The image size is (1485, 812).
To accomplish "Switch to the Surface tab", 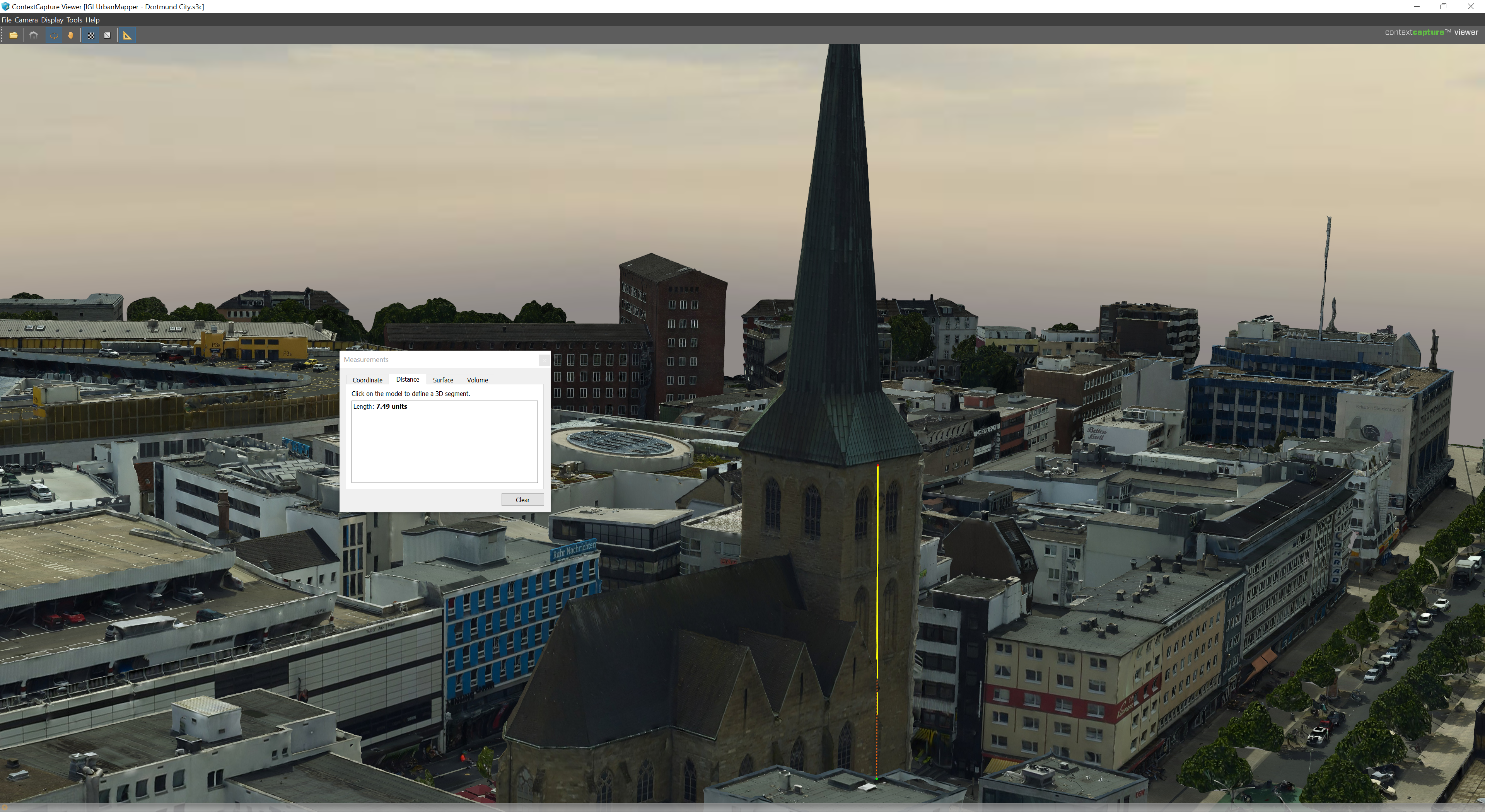I will [x=443, y=380].
